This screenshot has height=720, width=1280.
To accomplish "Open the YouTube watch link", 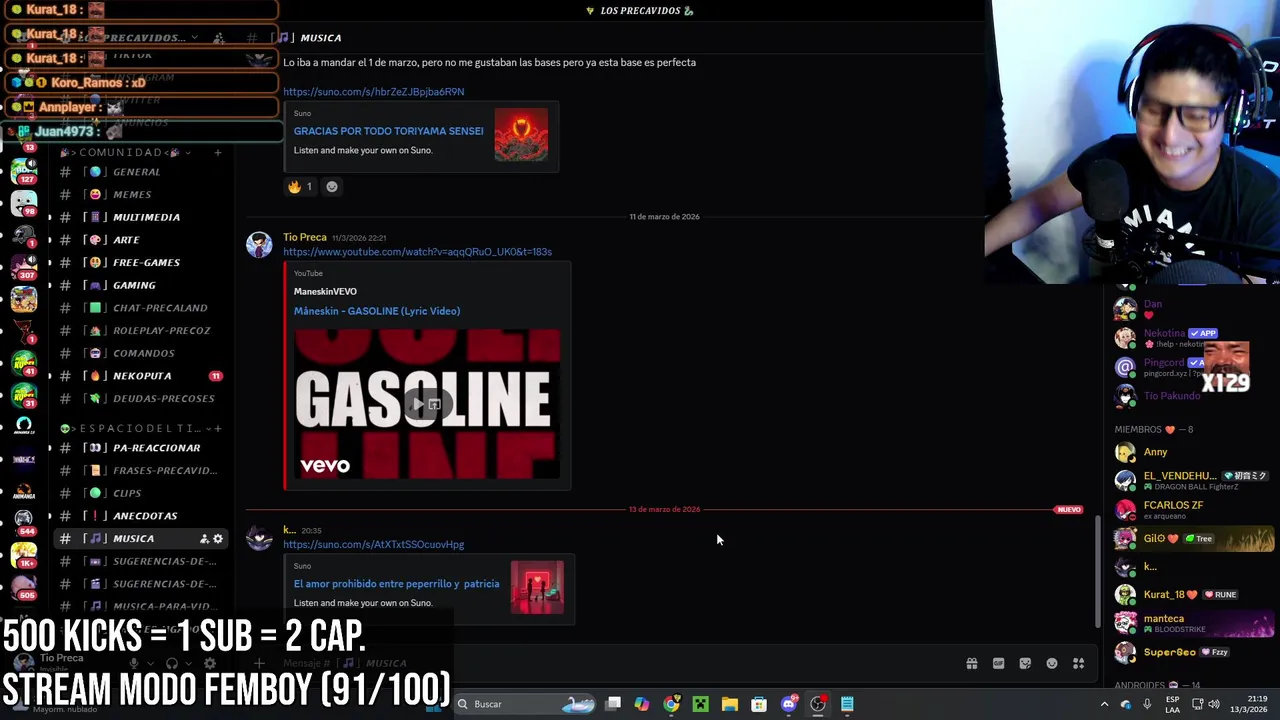I will (x=417, y=252).
